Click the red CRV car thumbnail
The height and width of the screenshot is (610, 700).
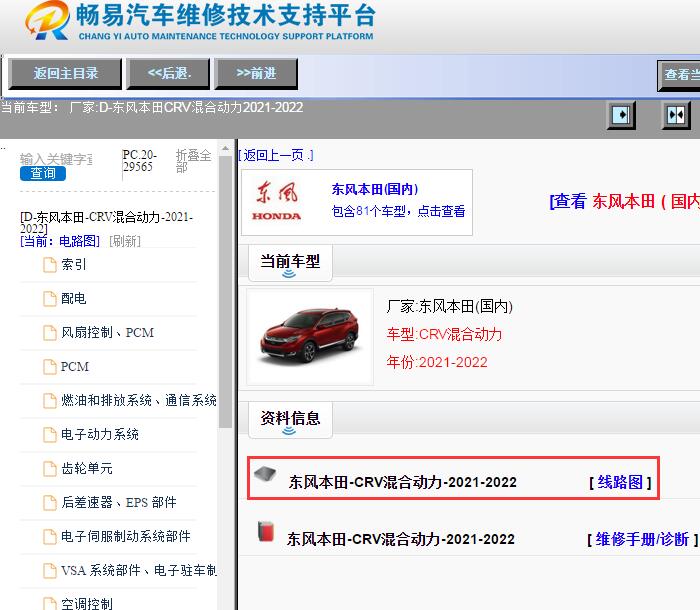click(310, 336)
